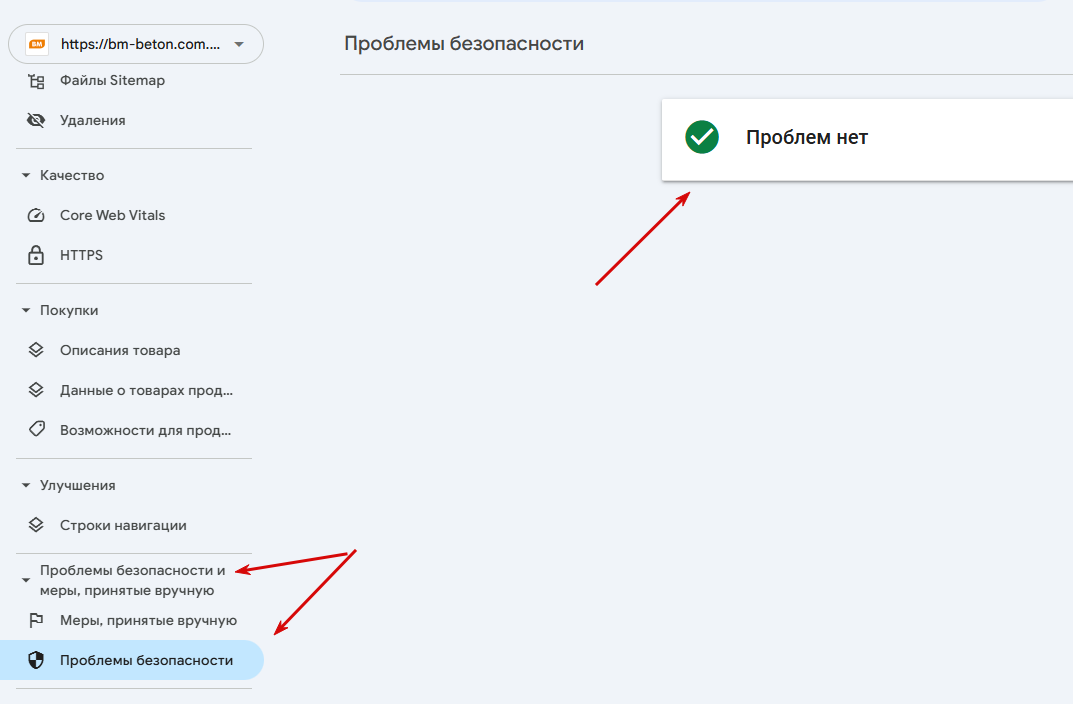Collapse the Улучшения section

point(26,486)
